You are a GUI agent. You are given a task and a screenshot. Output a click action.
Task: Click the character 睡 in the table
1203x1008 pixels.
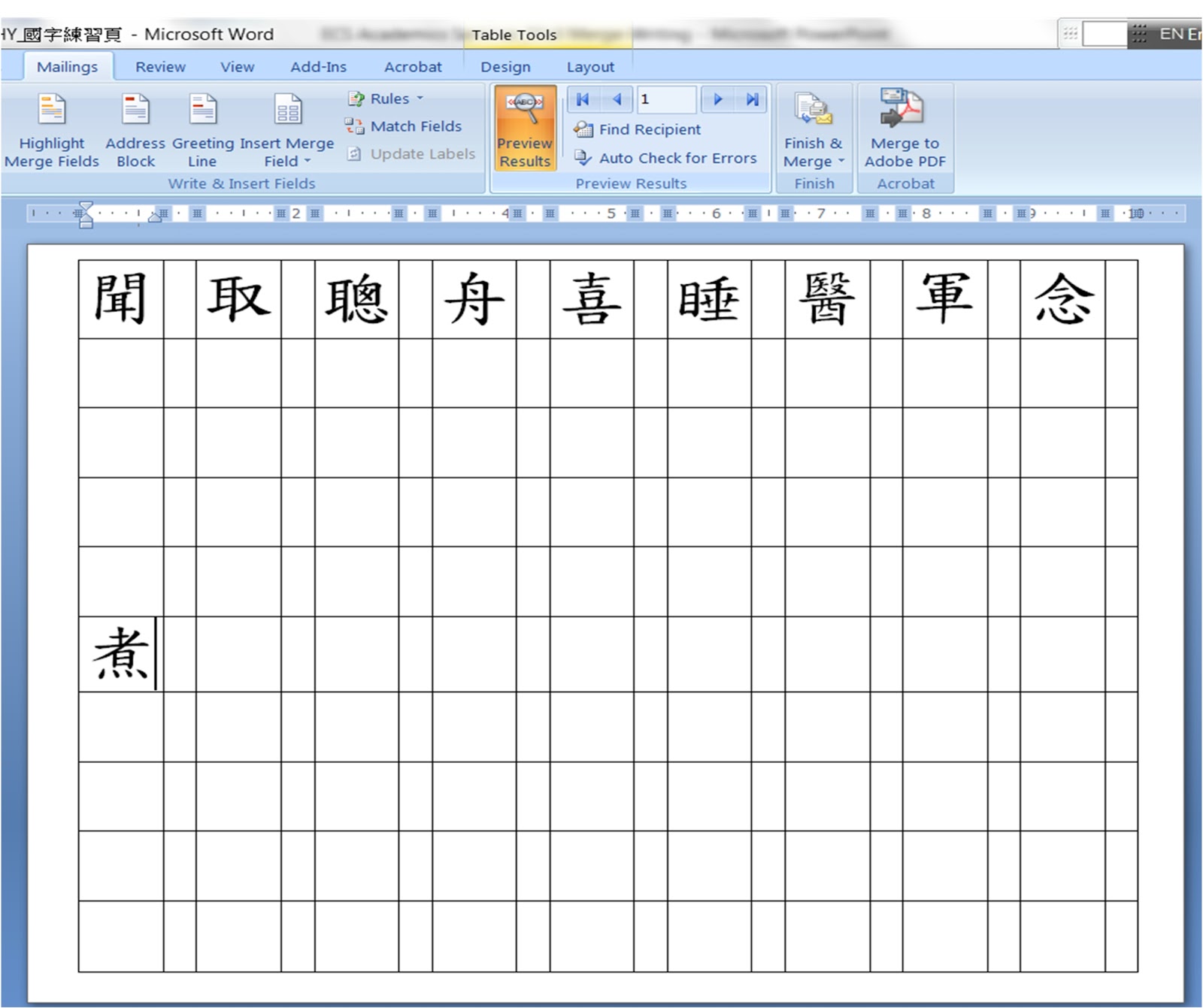(709, 299)
